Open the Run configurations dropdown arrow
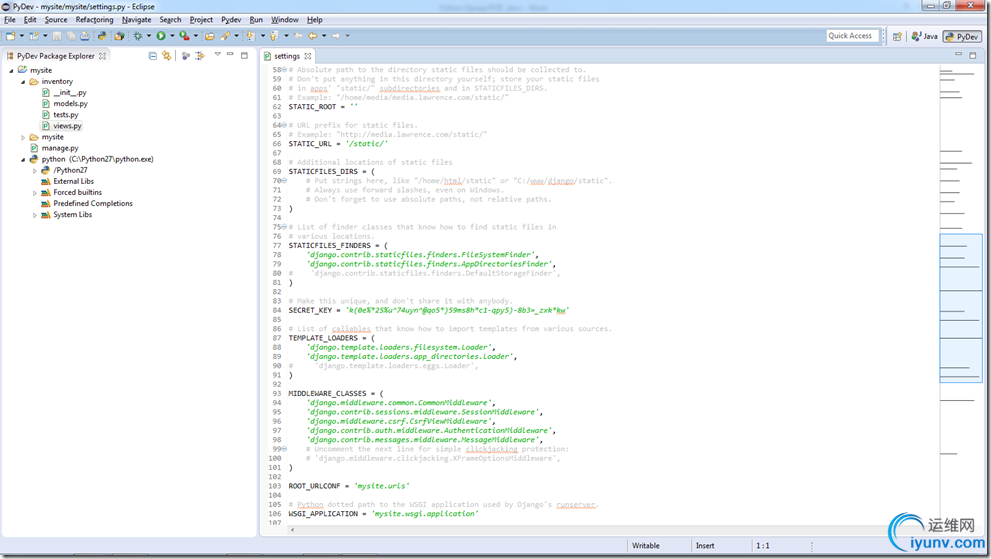 173,36
